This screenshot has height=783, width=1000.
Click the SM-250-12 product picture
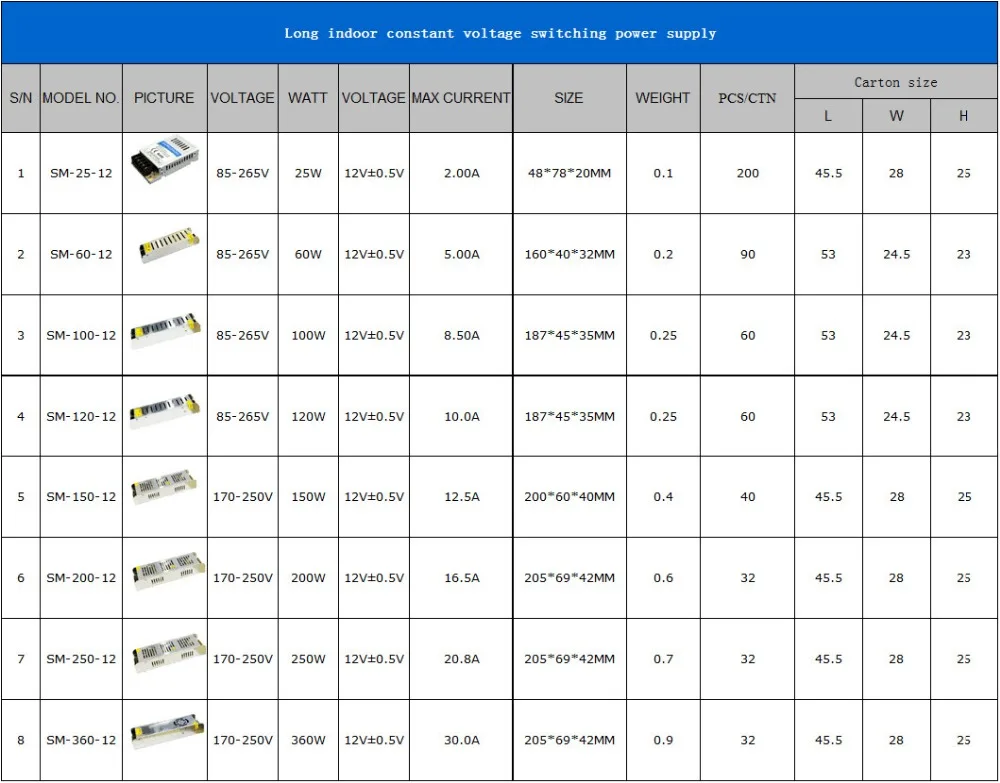tap(169, 652)
